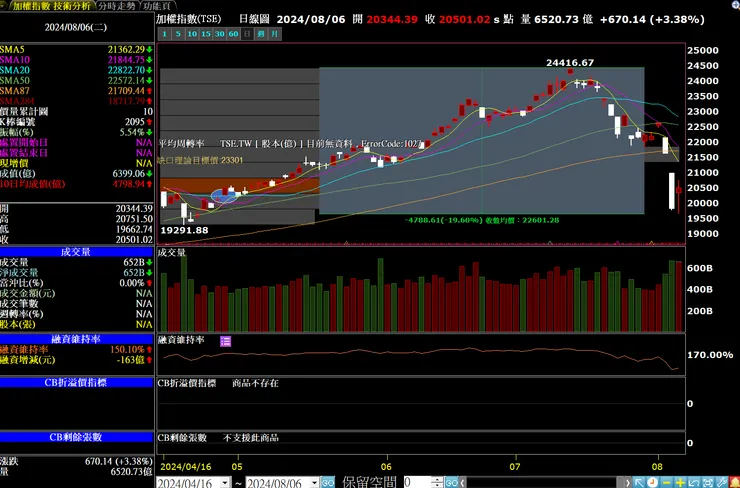Viewport: 740px width, 488px height.
Task: Click the SMA5 value 21362.29
Action: coord(126,50)
